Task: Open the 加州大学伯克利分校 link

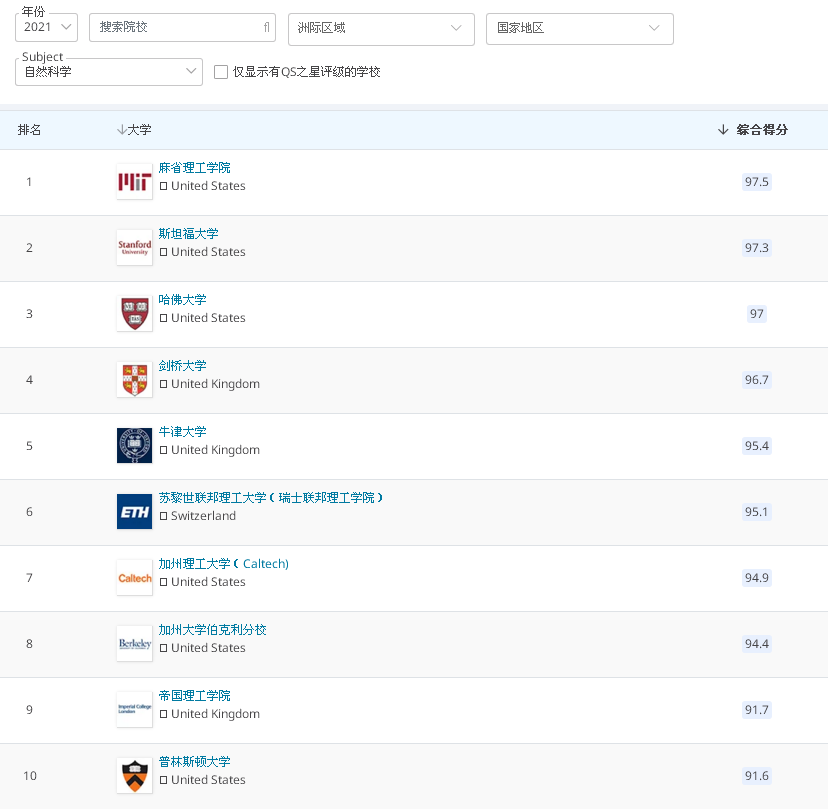Action: [x=212, y=630]
